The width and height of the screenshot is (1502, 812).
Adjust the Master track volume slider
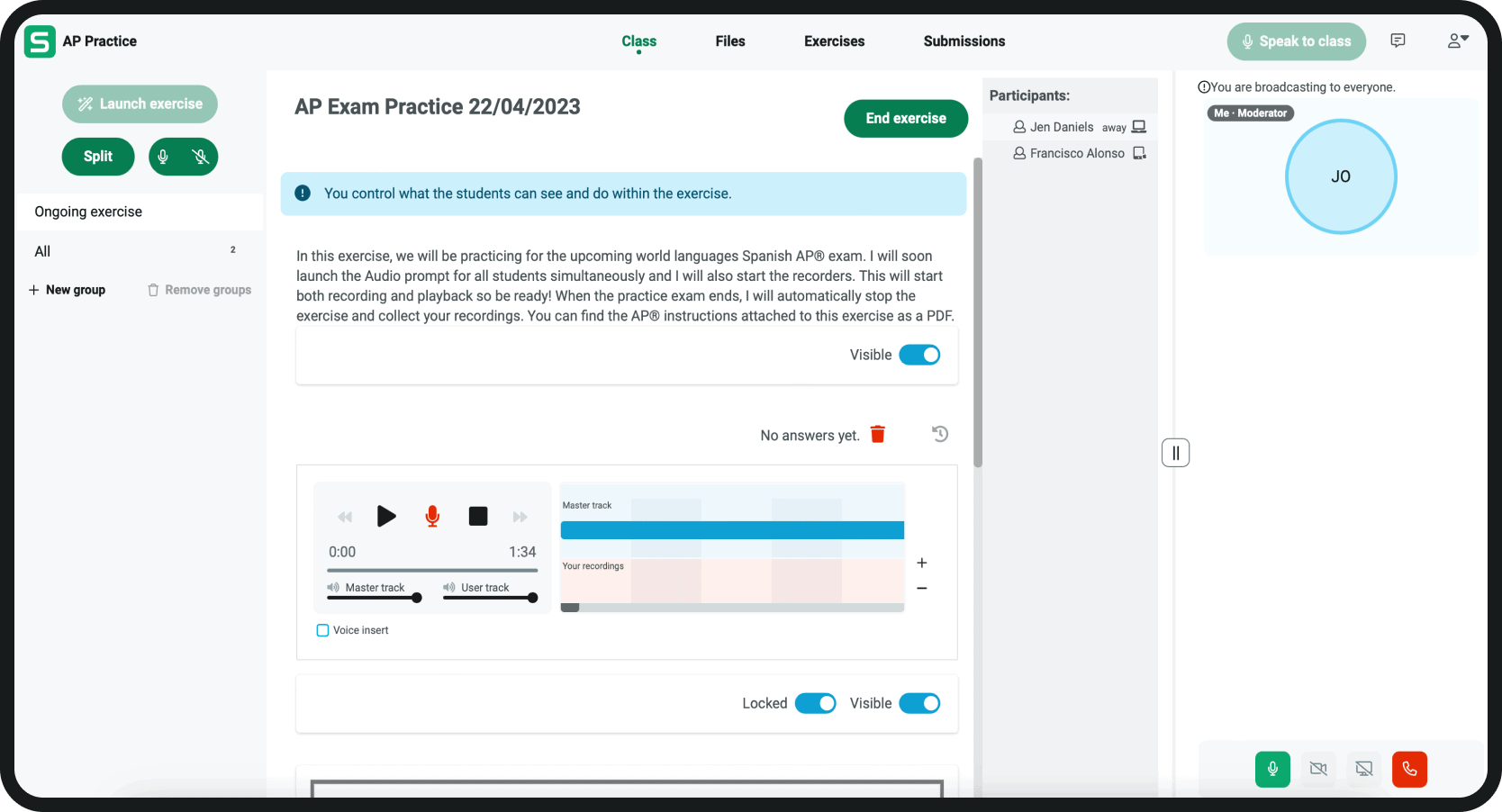[x=416, y=598]
